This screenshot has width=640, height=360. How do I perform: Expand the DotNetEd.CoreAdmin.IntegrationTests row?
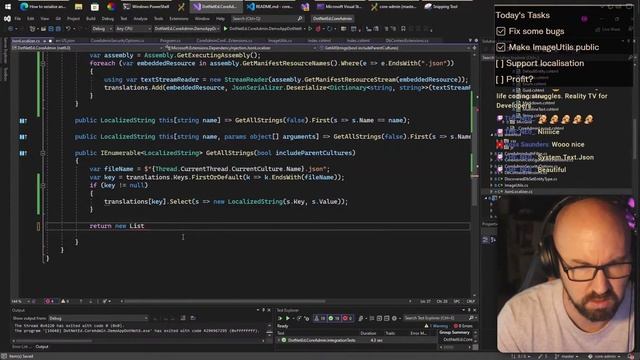(279, 340)
